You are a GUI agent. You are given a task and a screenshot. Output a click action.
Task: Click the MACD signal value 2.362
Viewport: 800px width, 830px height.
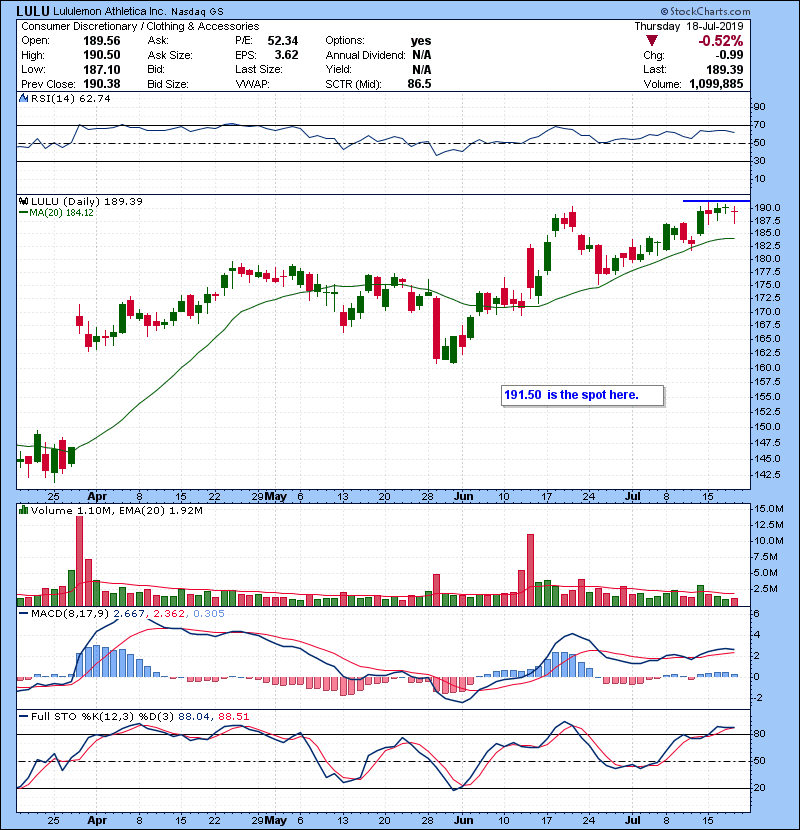point(169,614)
